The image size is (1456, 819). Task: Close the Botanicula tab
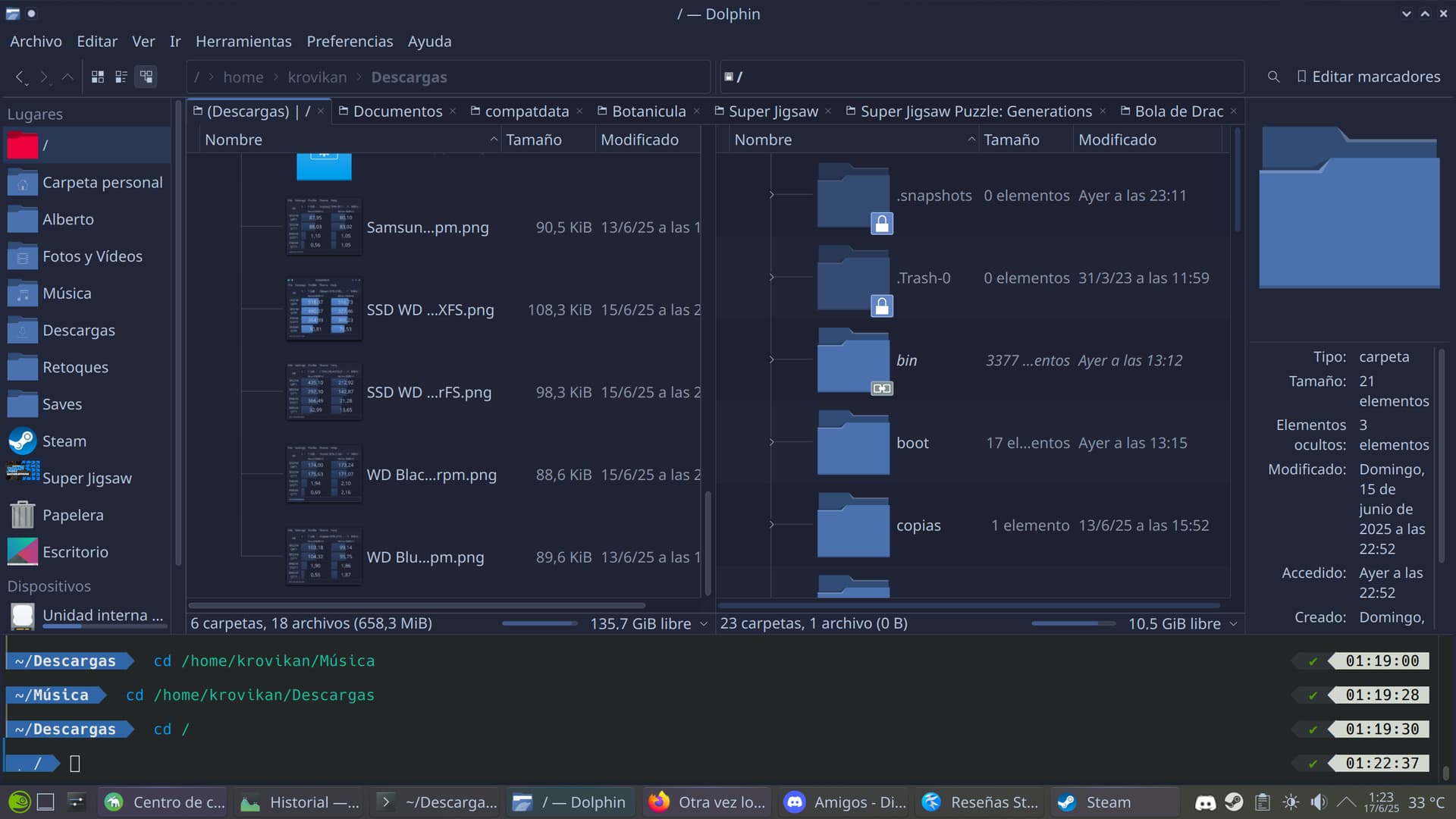[696, 111]
